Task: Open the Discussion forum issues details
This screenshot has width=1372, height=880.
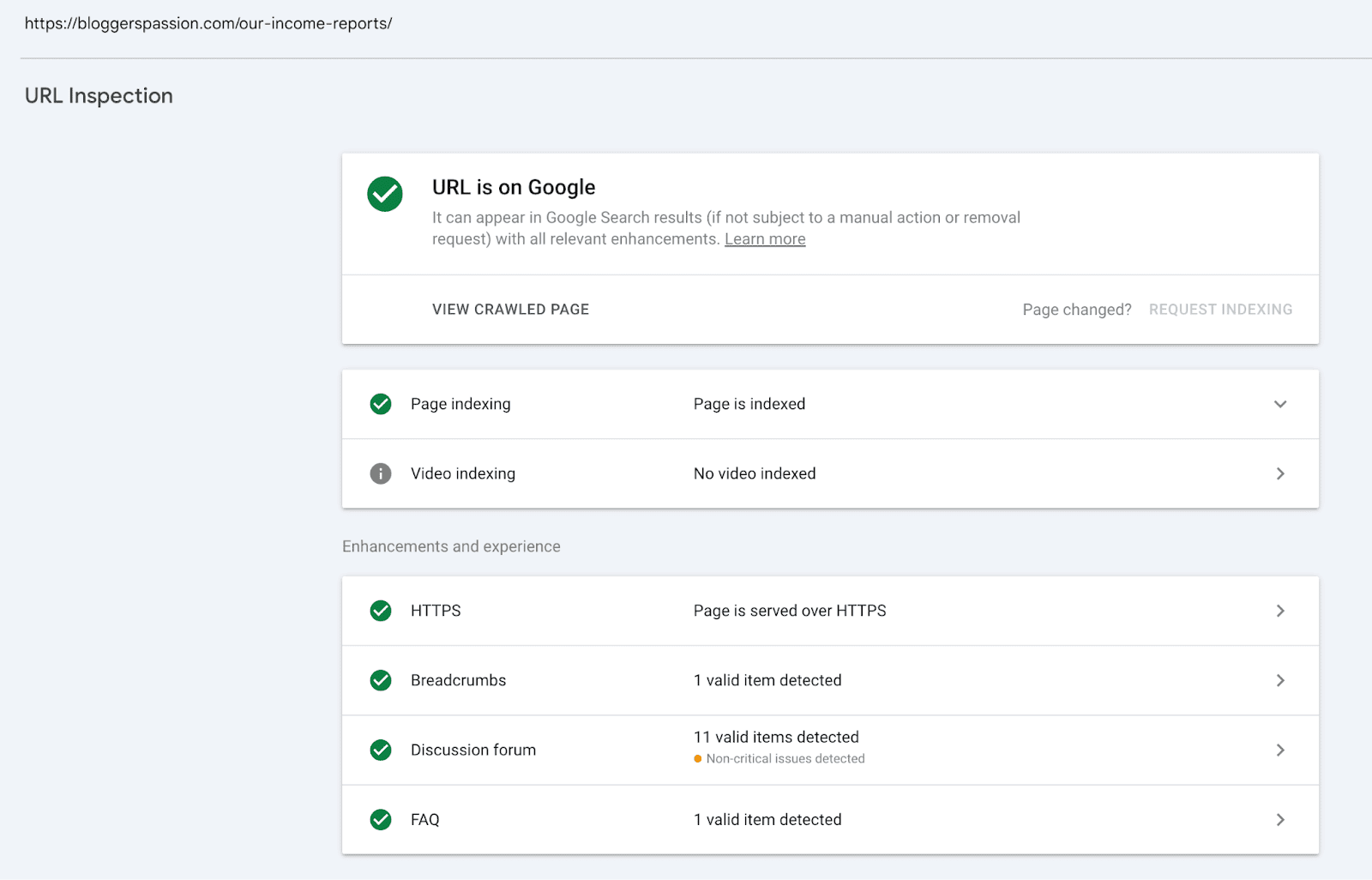Action: [1279, 750]
